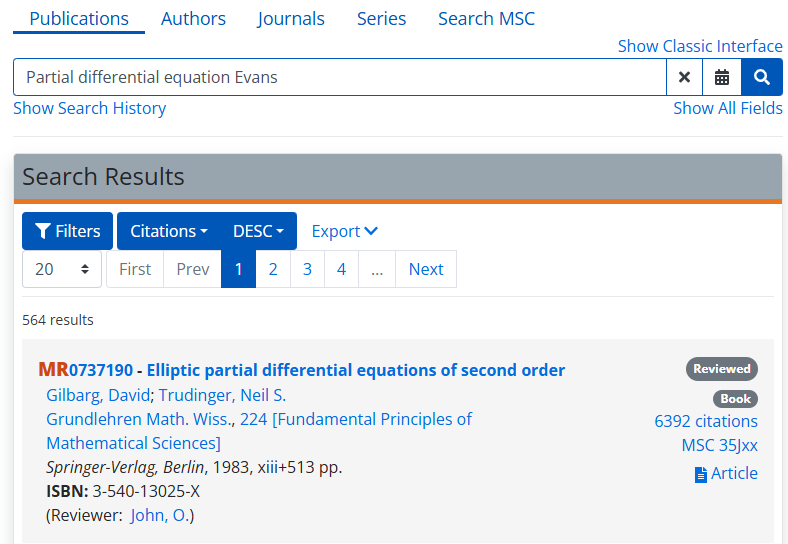Click the Reviewed badge

722,369
